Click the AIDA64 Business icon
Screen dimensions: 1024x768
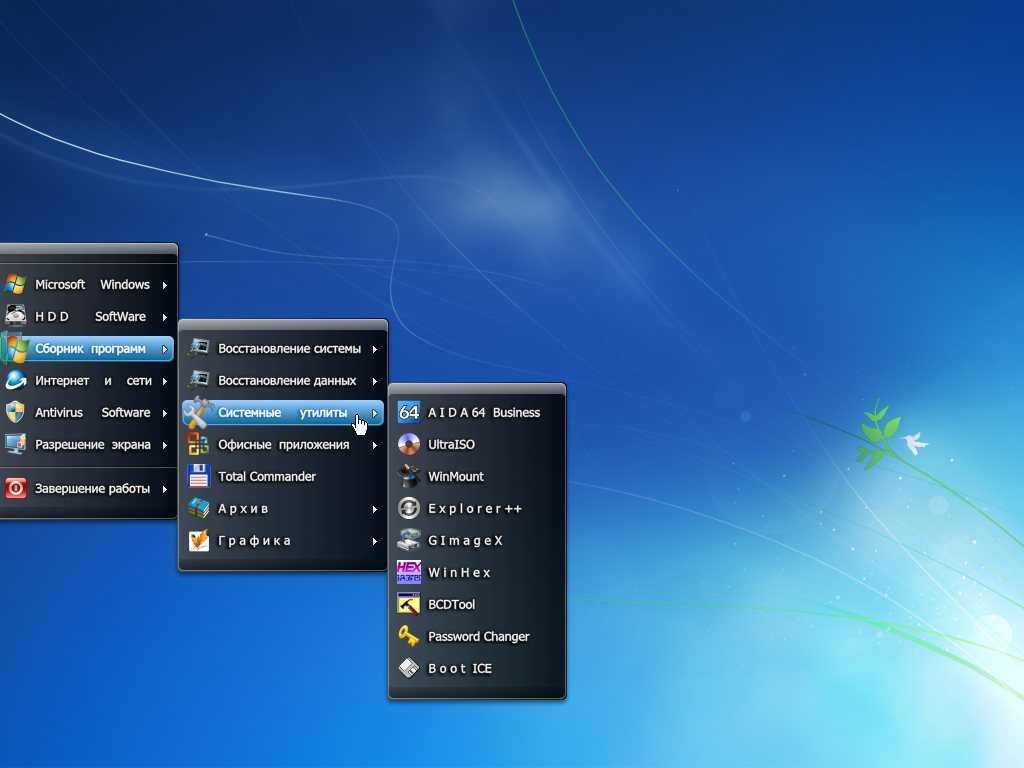[409, 412]
